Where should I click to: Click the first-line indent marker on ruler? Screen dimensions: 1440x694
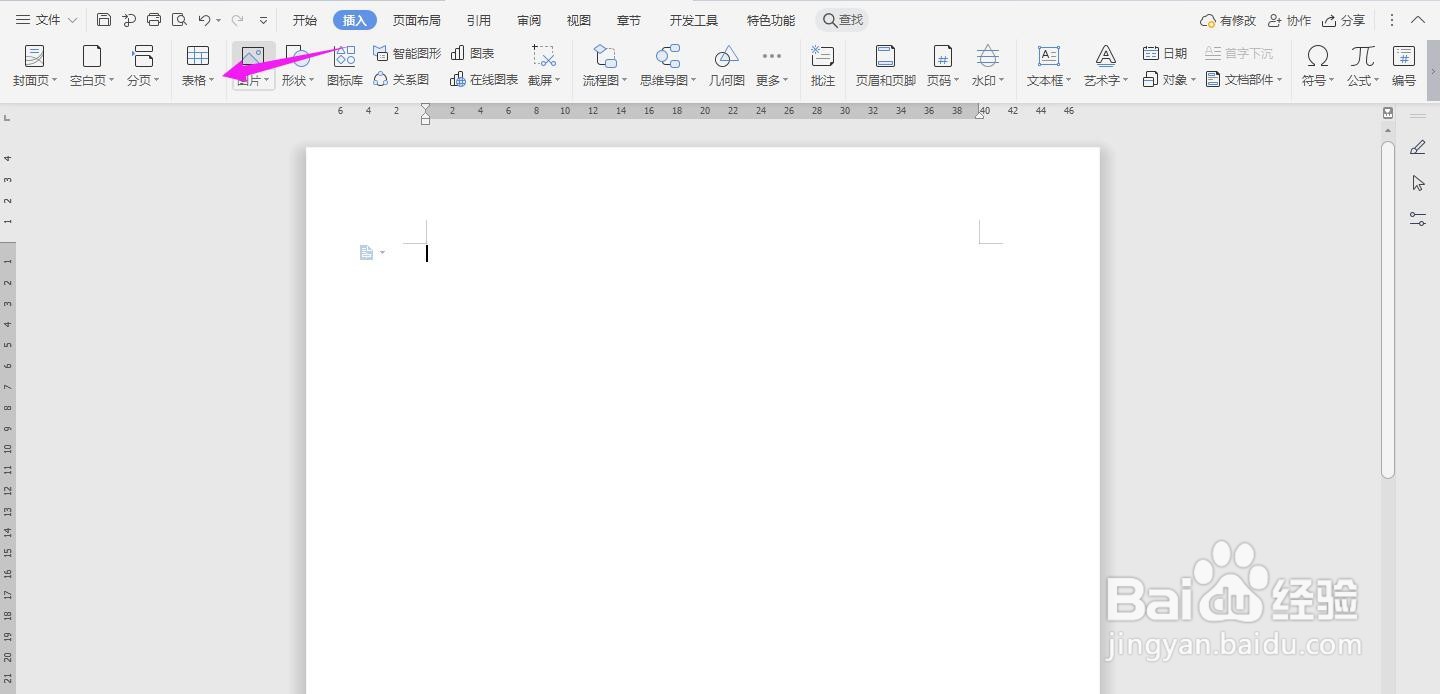(x=426, y=107)
